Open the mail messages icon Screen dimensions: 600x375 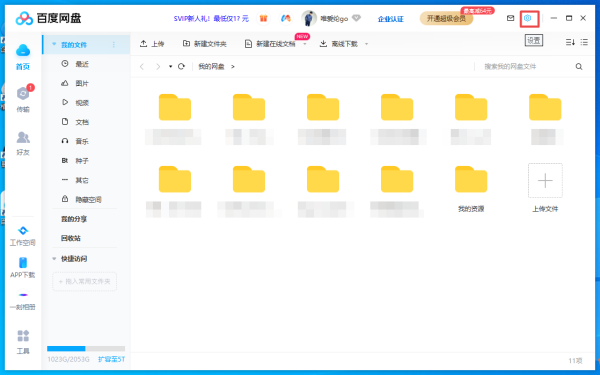coord(510,18)
